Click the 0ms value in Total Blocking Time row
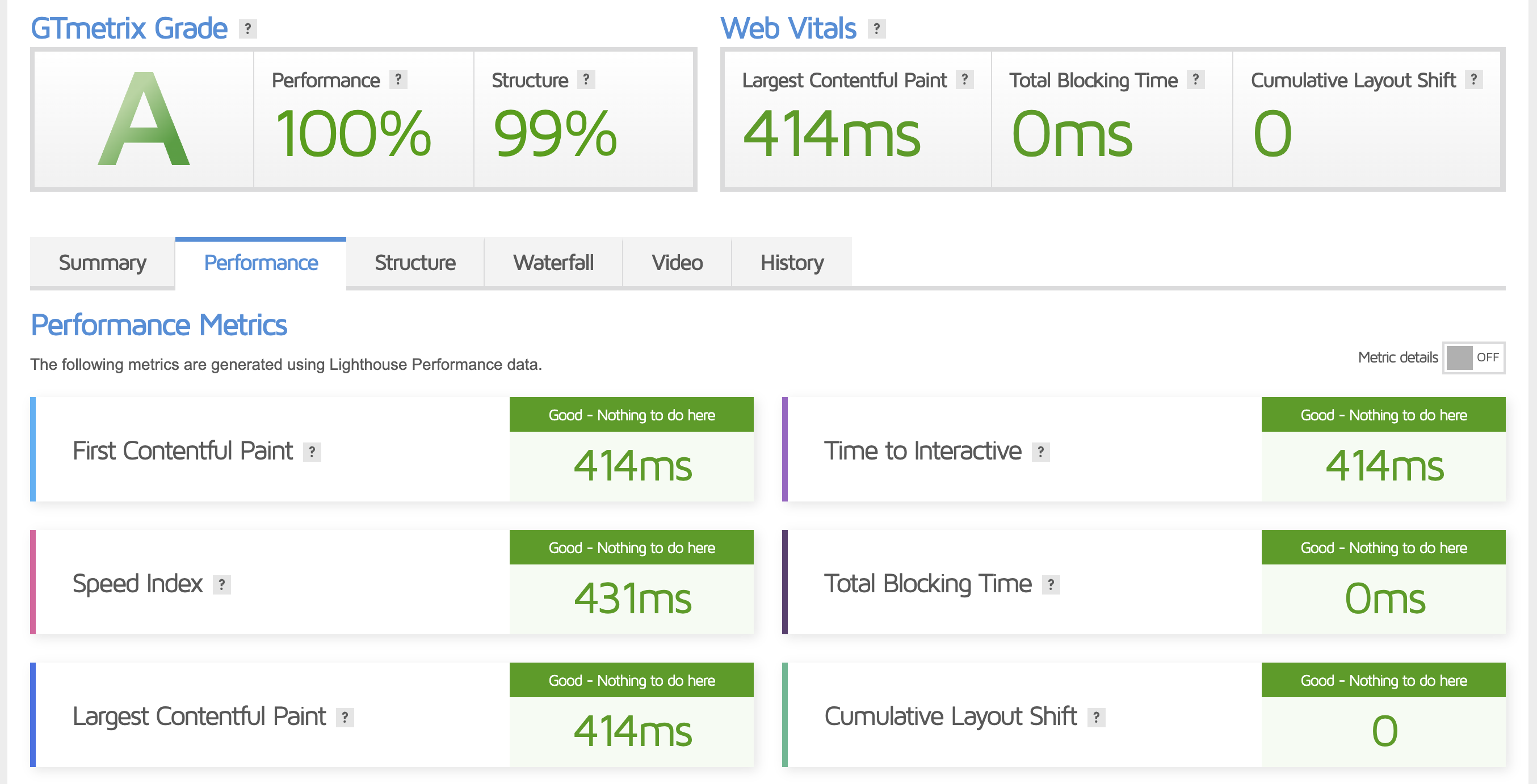Screen dimensions: 1537x784 click(x=1384, y=598)
